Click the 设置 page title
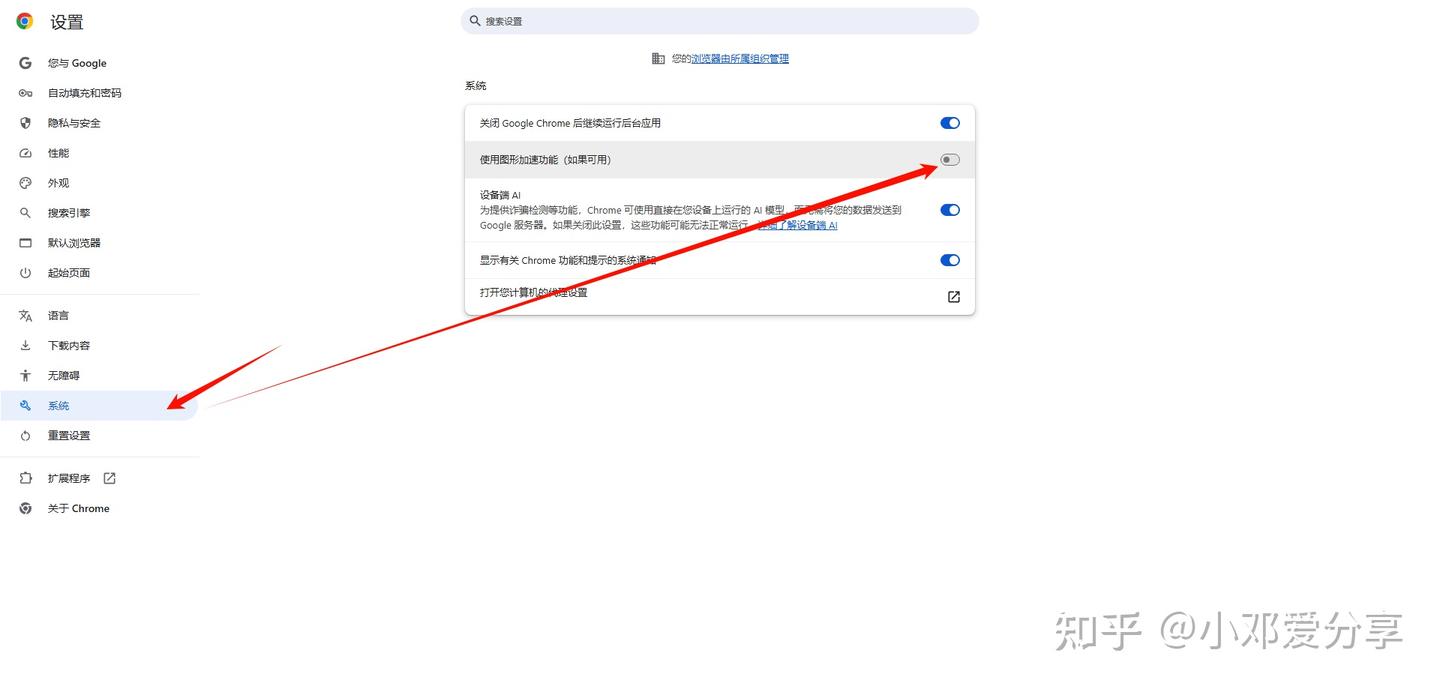The width and height of the screenshot is (1440, 689). click(67, 22)
